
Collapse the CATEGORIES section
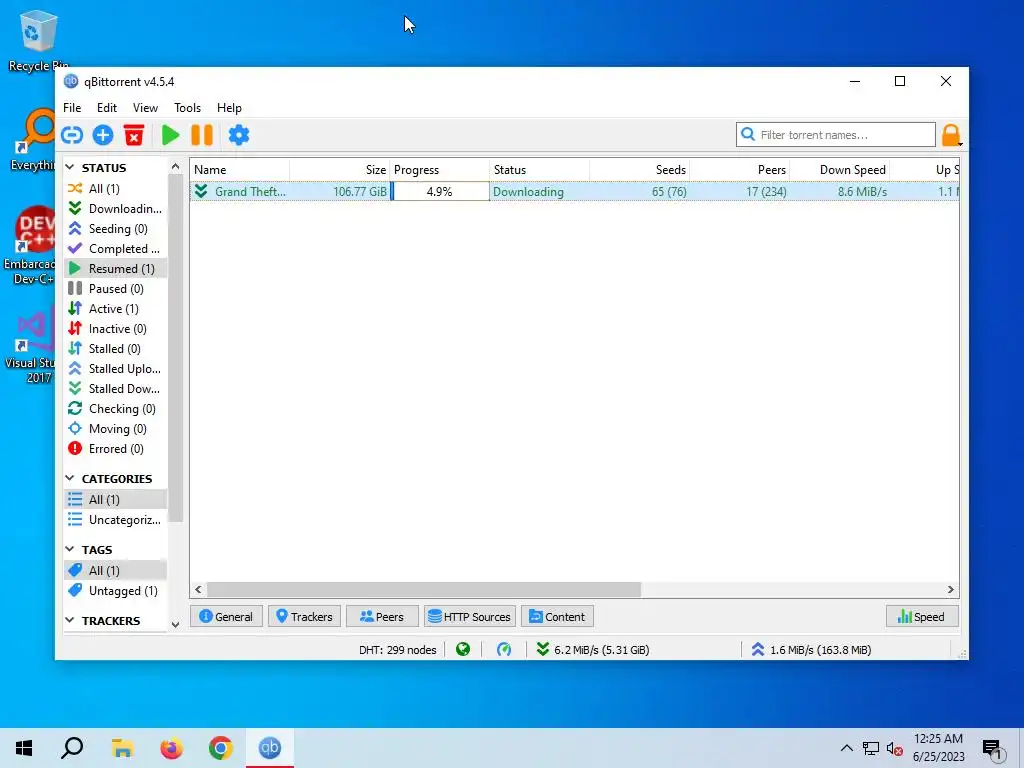(x=70, y=479)
